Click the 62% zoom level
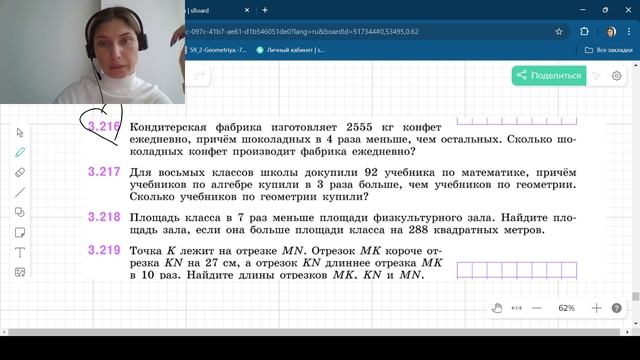 tap(567, 308)
